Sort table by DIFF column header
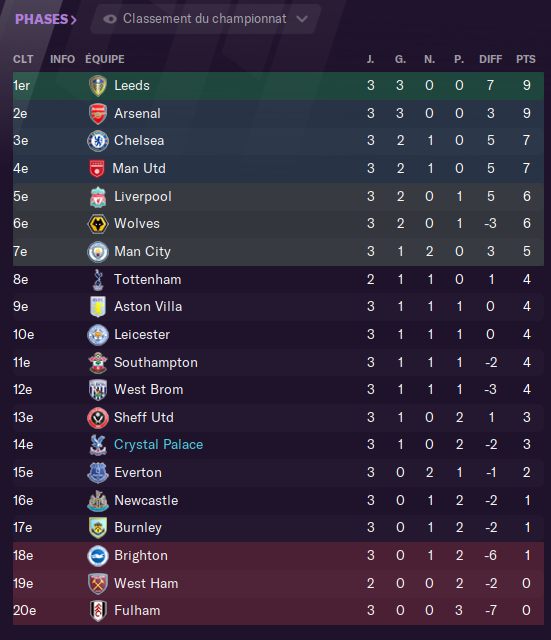This screenshot has height=640, width=551. point(491,59)
